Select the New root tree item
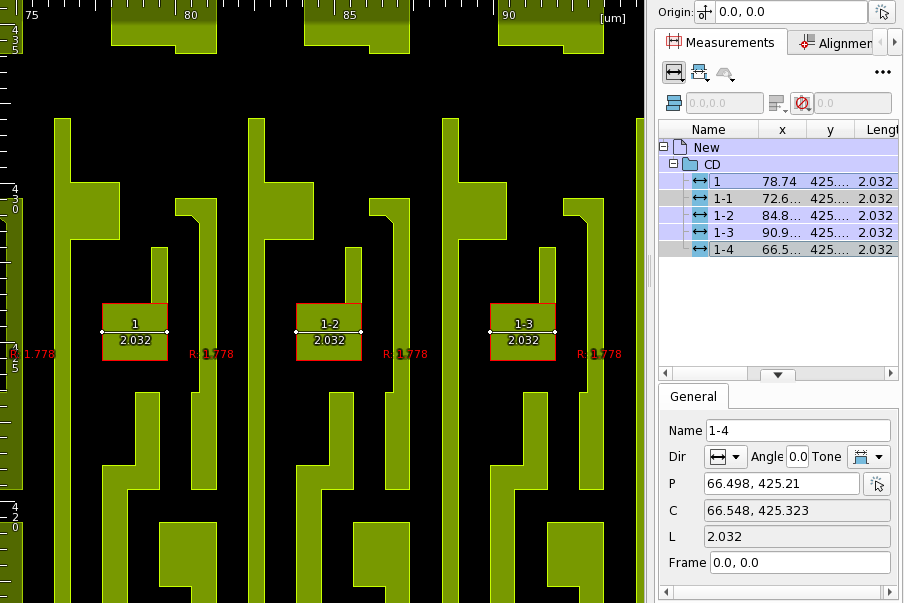This screenshot has height=603, width=904. [778, 147]
